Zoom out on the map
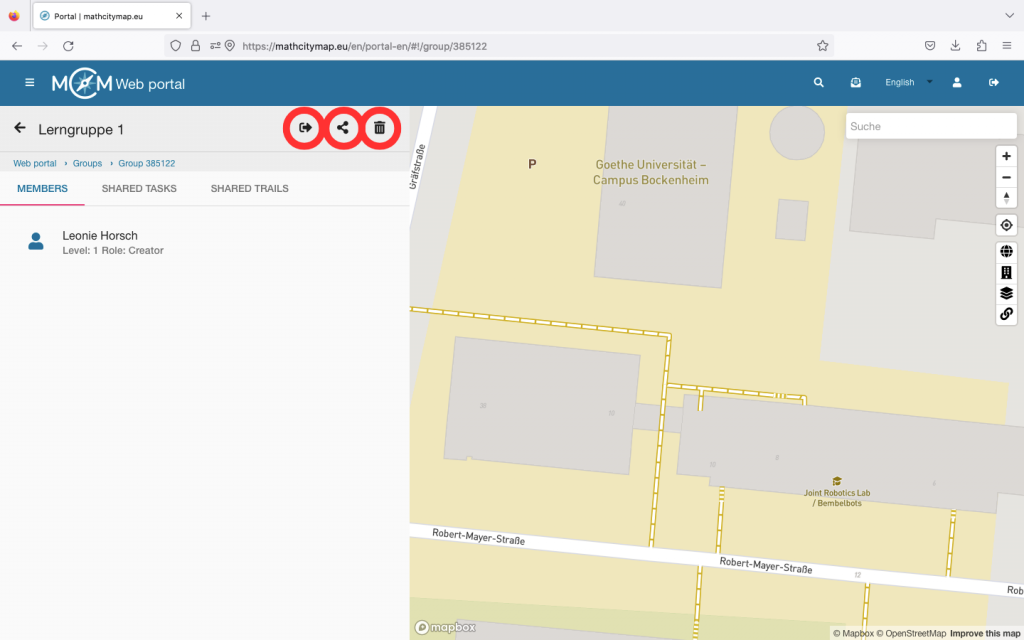The width and height of the screenshot is (1024, 640). pyautogui.click(x=1006, y=177)
